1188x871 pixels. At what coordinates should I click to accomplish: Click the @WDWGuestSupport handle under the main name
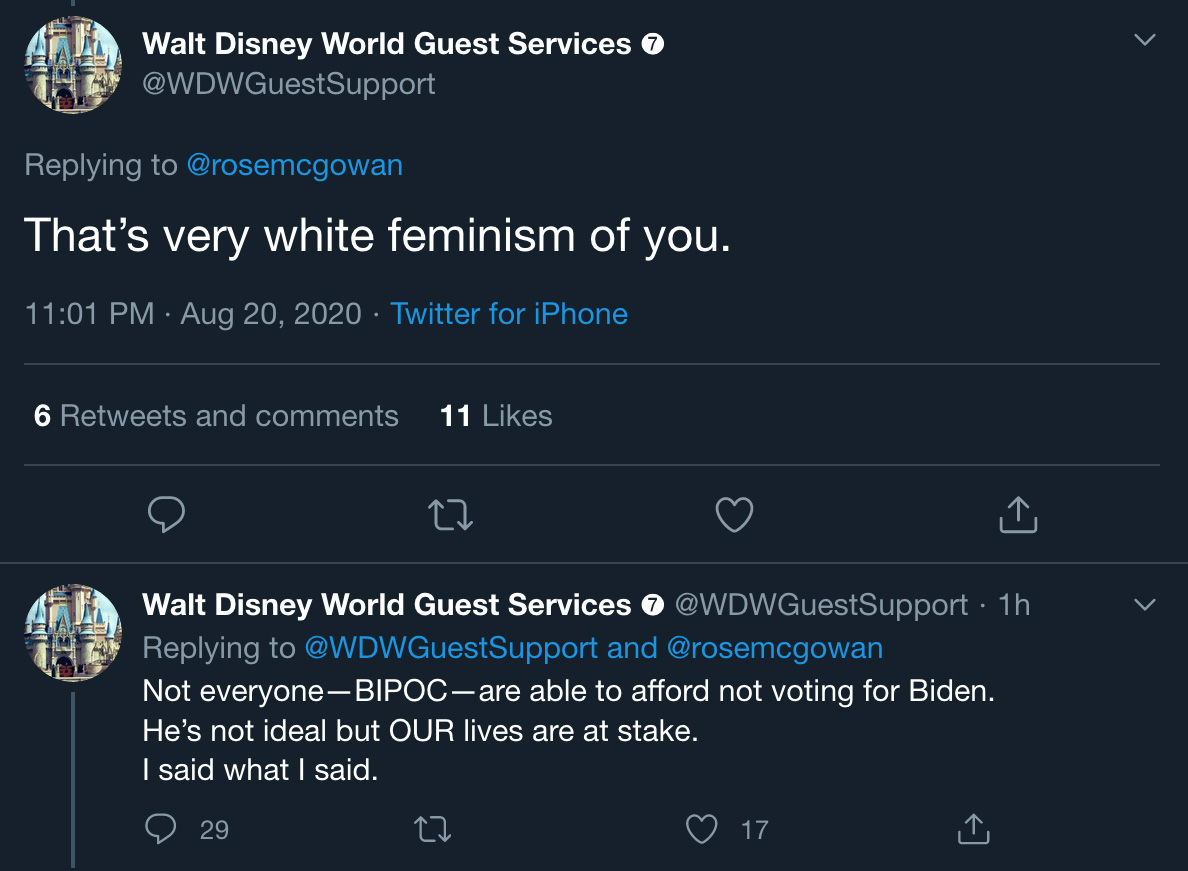pyautogui.click(x=289, y=84)
